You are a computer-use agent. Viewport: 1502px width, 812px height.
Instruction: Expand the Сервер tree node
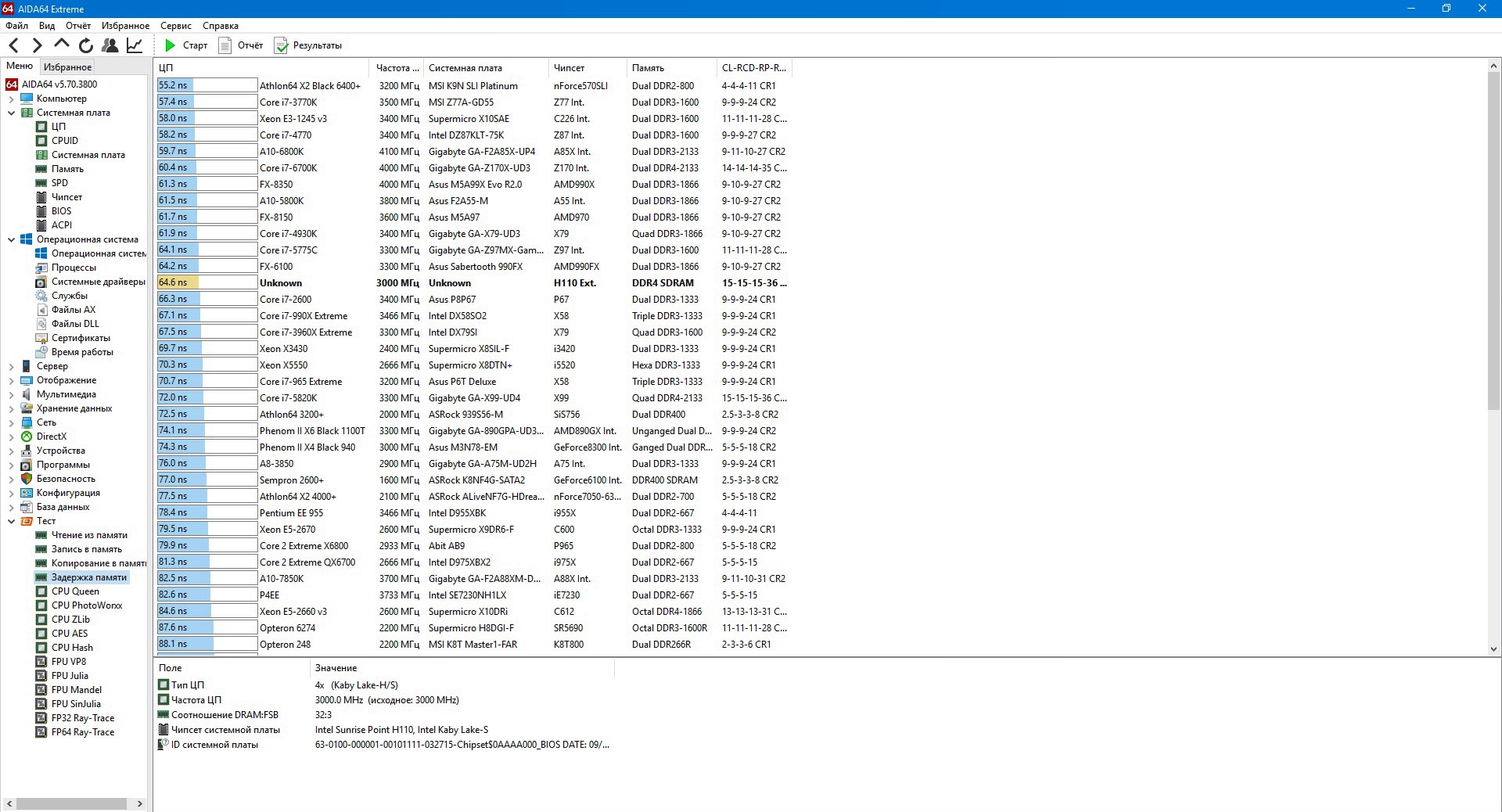pos(11,366)
